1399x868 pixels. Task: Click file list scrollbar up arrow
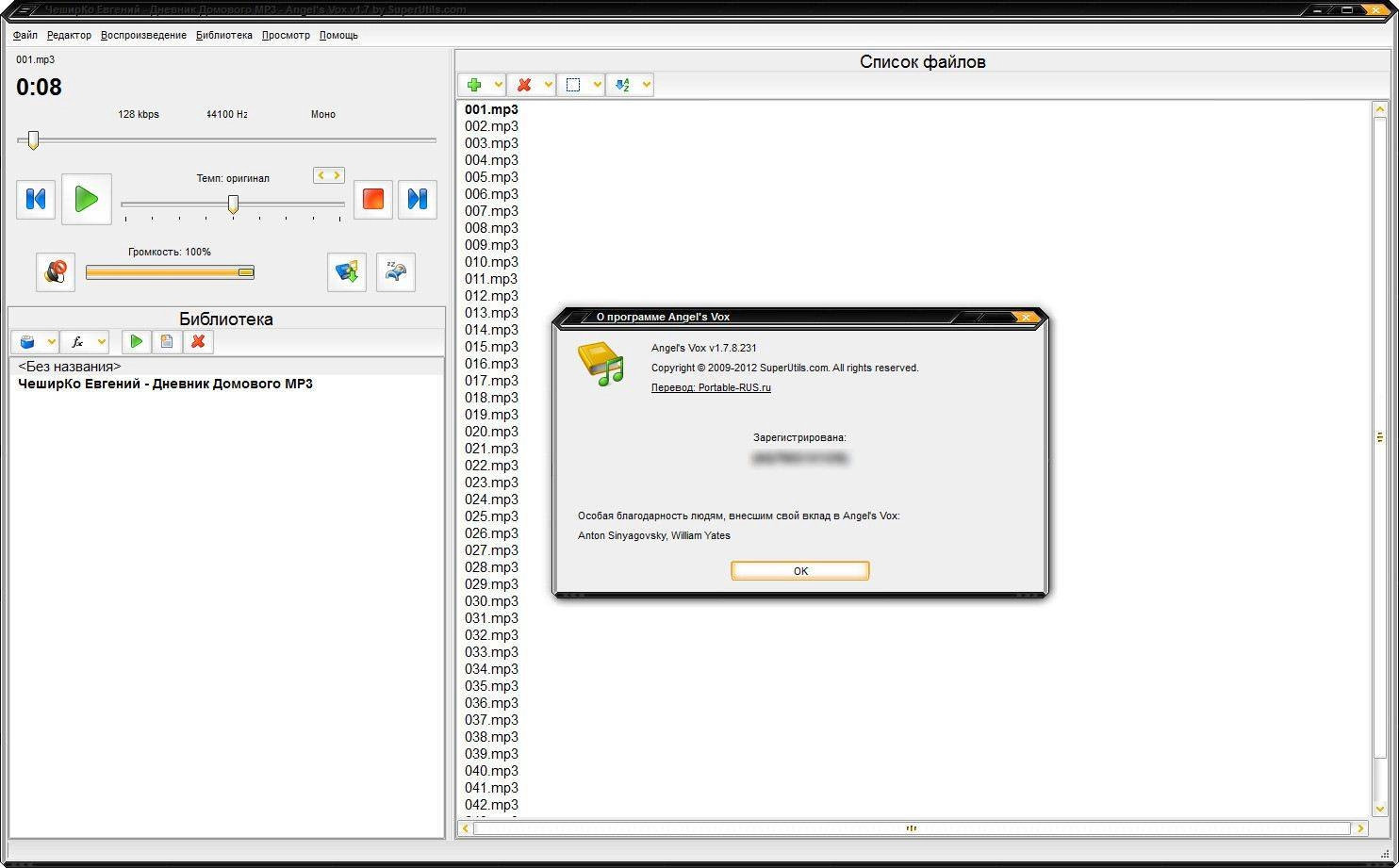click(x=1380, y=109)
